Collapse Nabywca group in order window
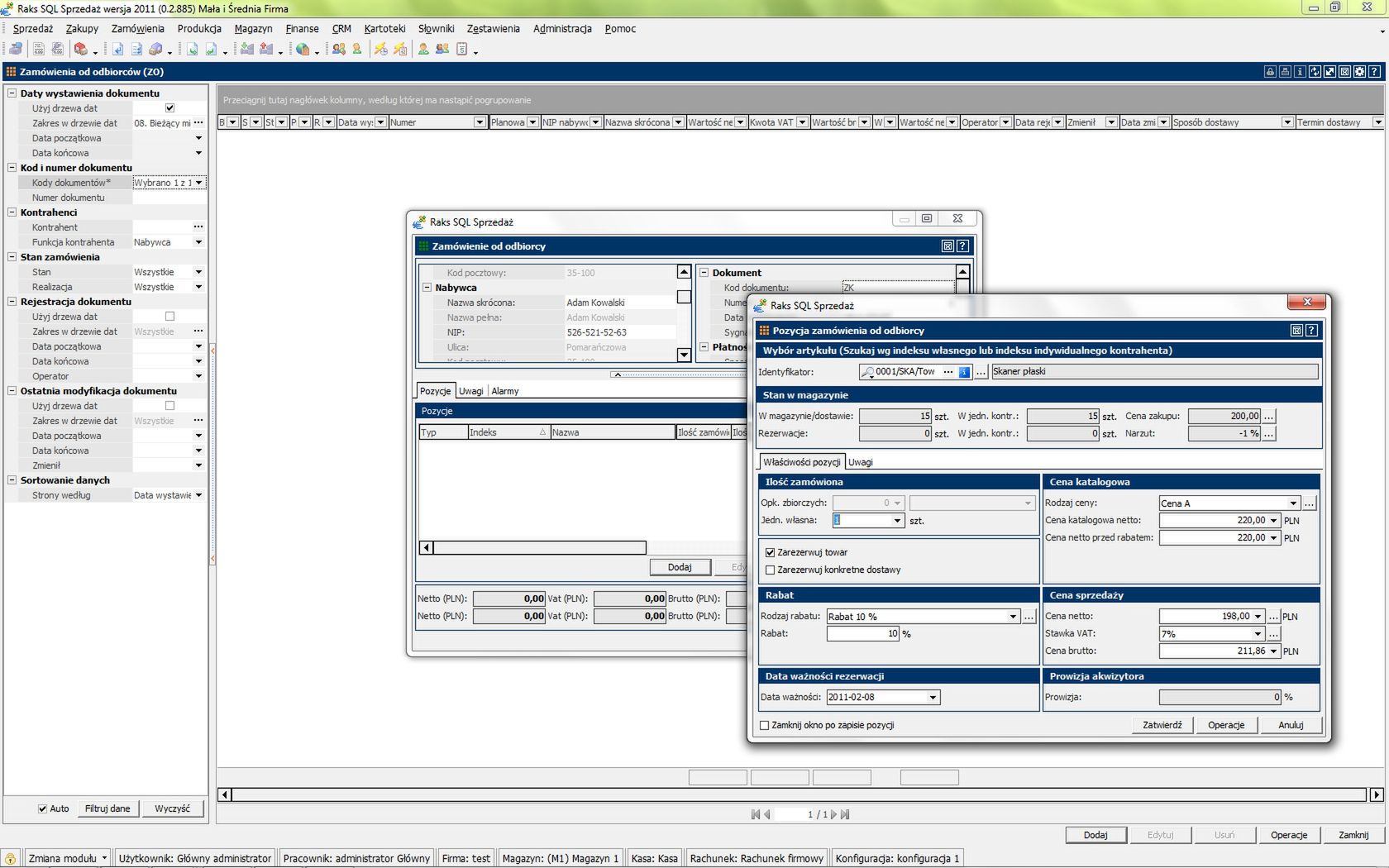This screenshot has height=868, width=1389. tap(427, 288)
